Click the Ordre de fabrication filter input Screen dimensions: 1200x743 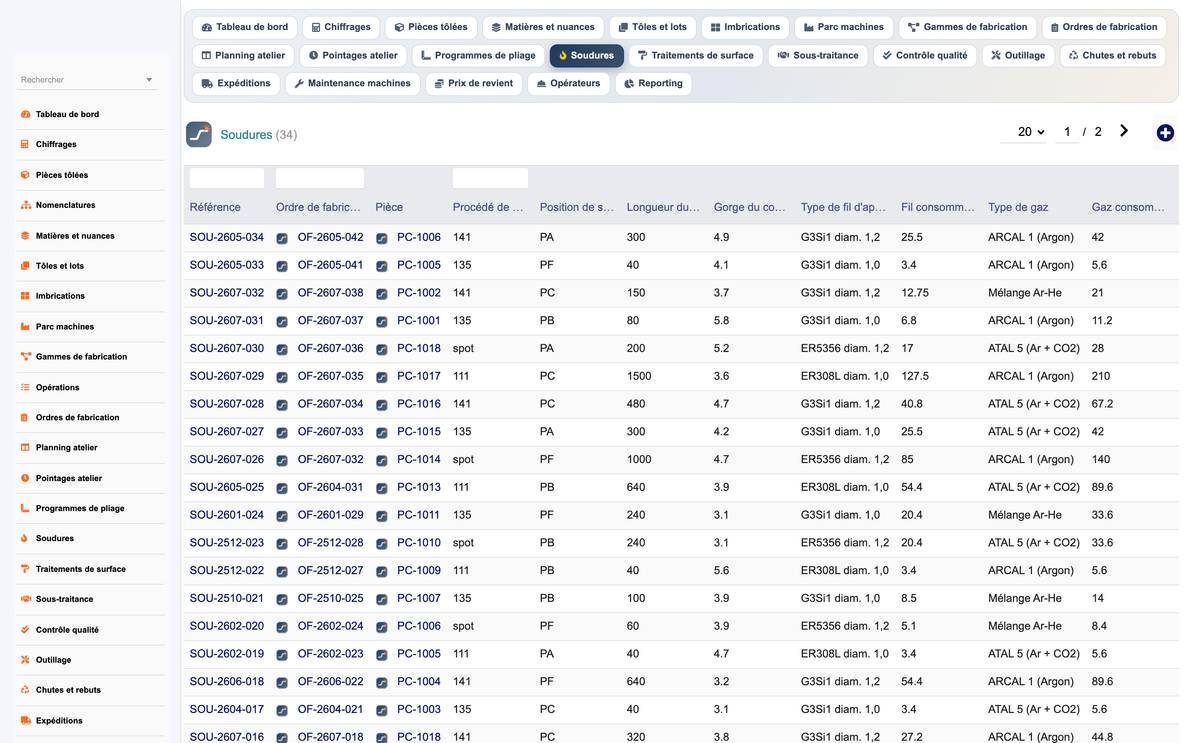tap(320, 178)
